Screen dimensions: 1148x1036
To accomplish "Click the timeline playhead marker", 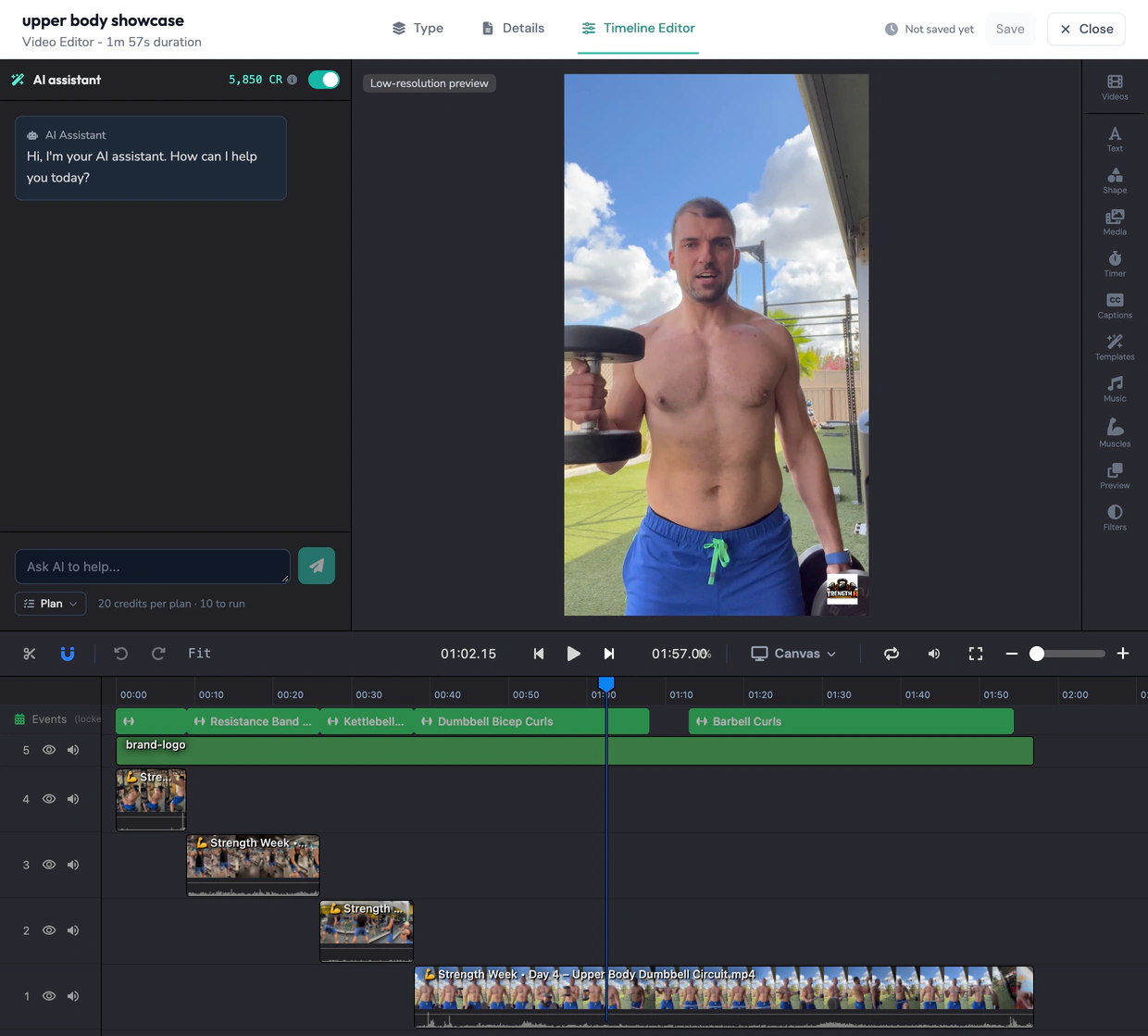I will coord(606,684).
